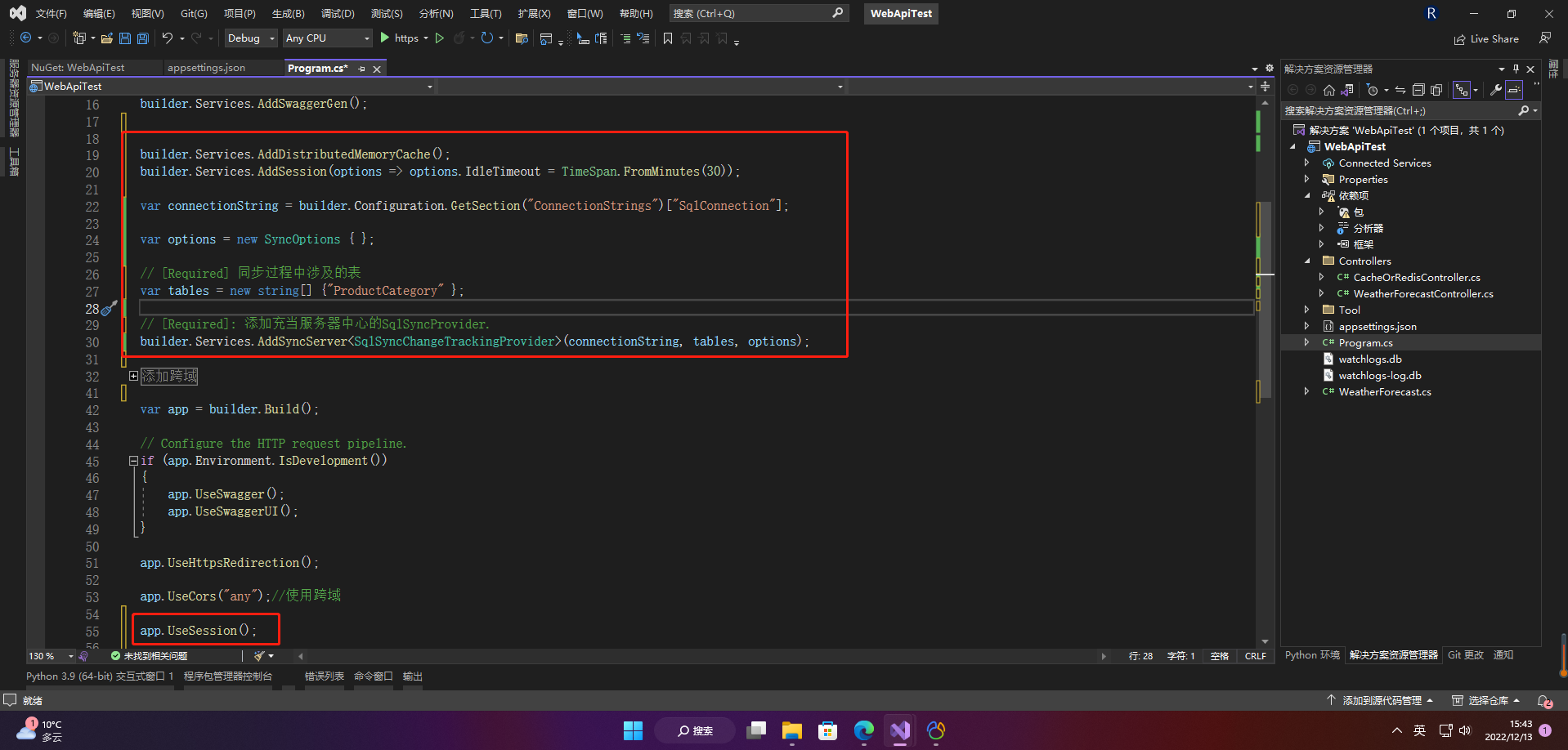Click the New Project toolbar icon
1568x750 pixels.
(79, 38)
